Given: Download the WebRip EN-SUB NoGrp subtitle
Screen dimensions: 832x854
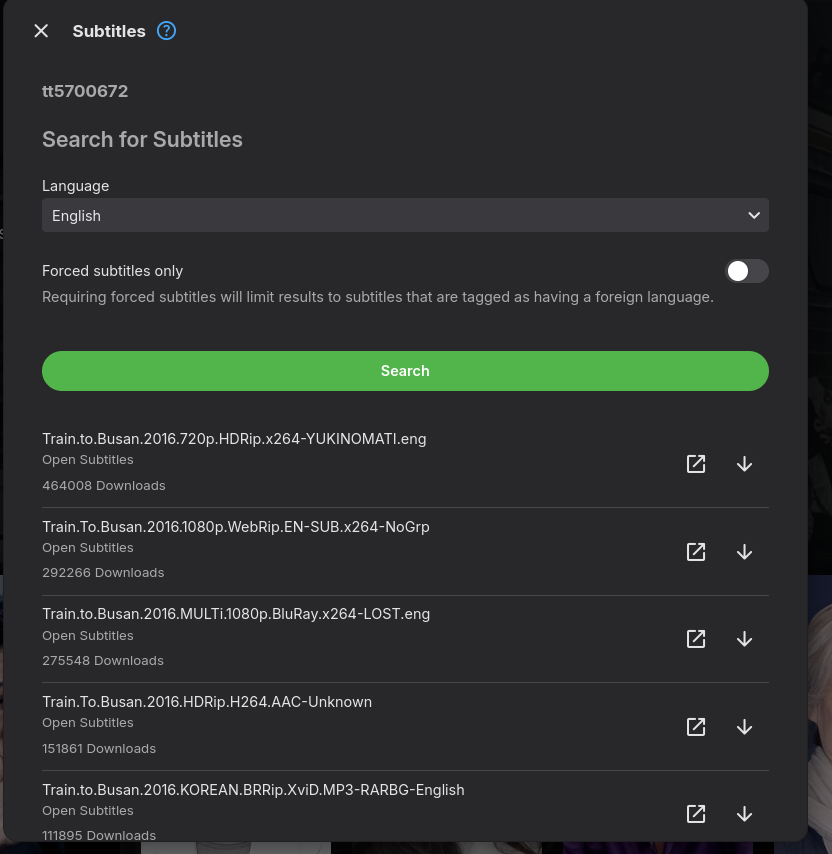Looking at the screenshot, I should [744, 552].
